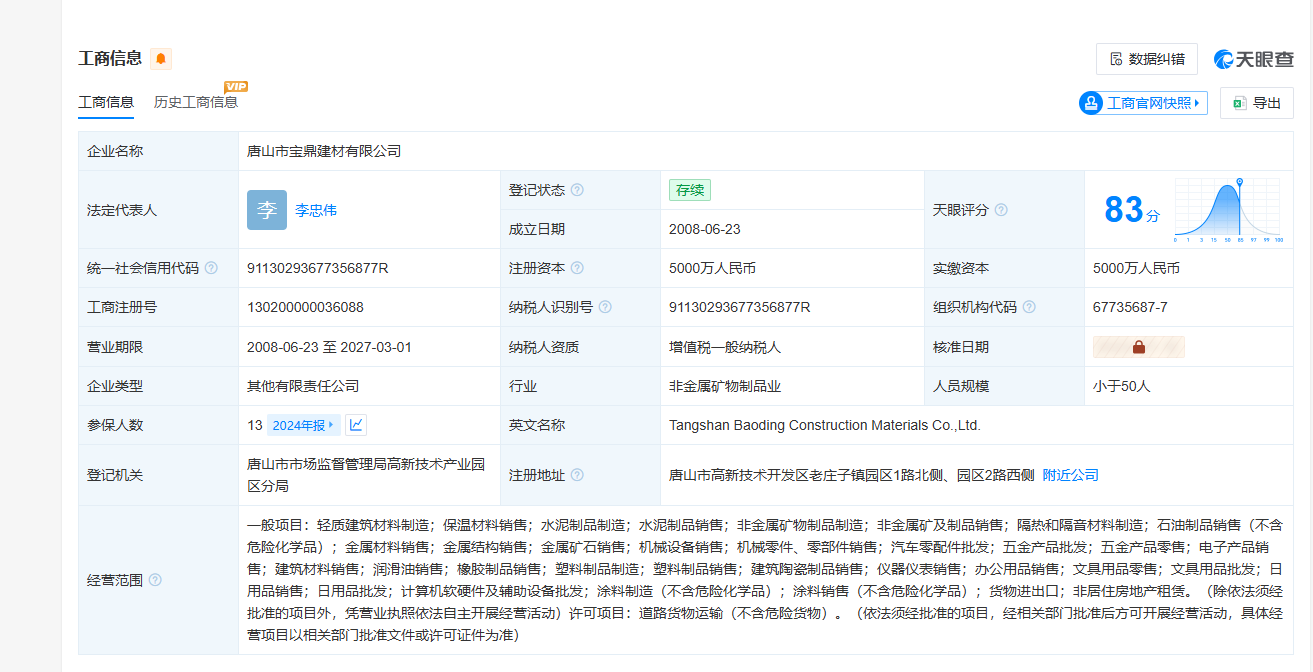Expand the 工商官网快照 button
Screen dimensions: 1313x672
click(1143, 103)
